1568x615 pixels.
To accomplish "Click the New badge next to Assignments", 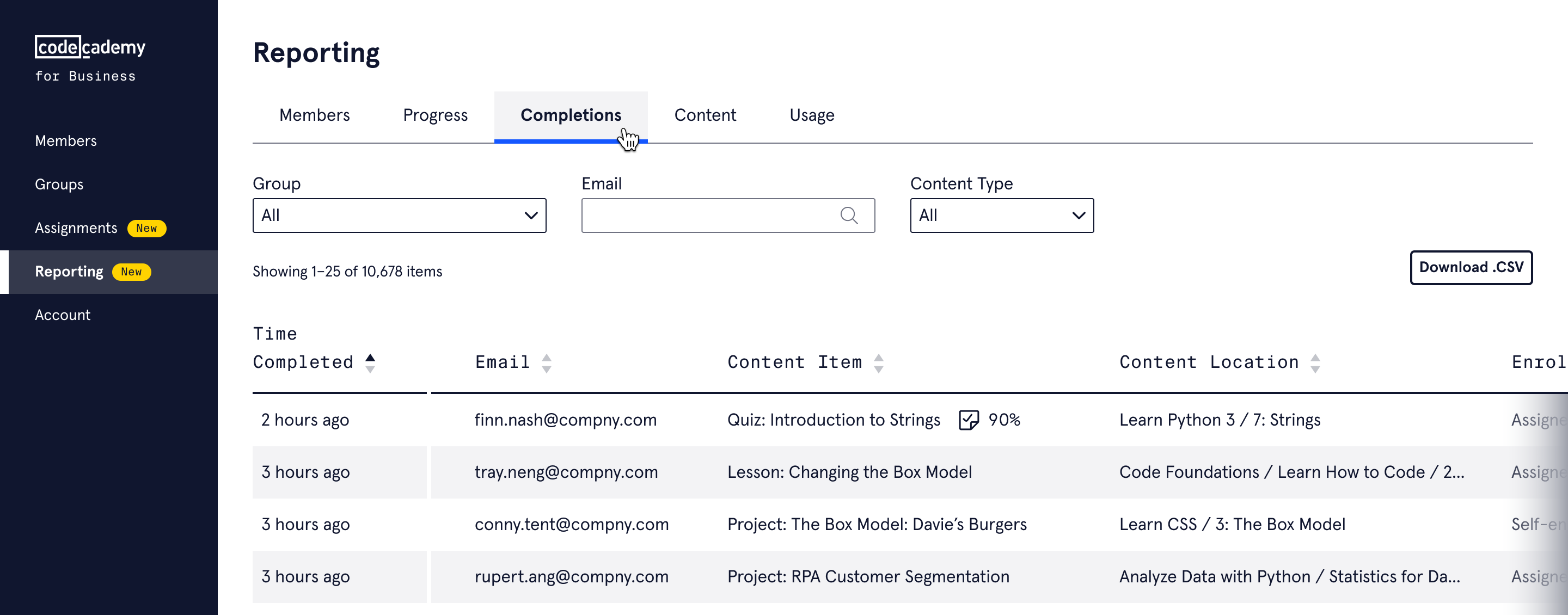I will (146, 228).
